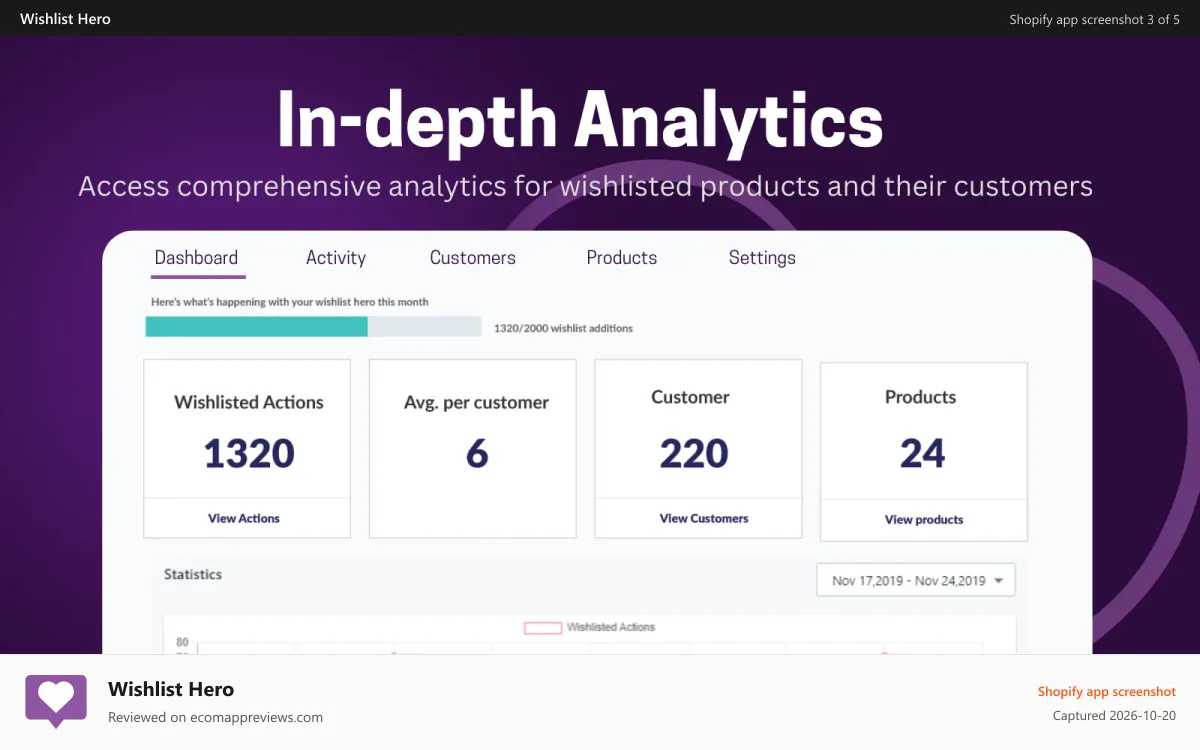Click the Wishlist Hero name in footer
Screen dimensions: 1200x750
point(171,689)
